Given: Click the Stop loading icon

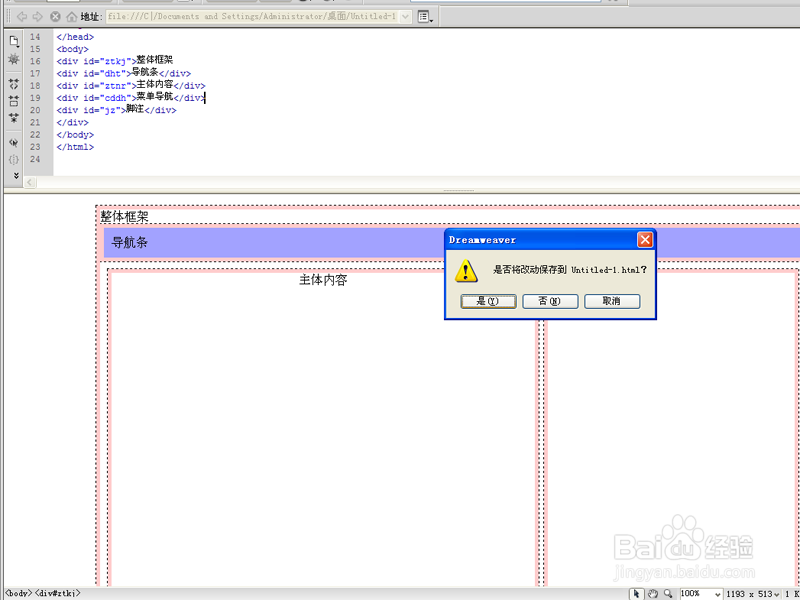Looking at the screenshot, I should (x=55, y=17).
